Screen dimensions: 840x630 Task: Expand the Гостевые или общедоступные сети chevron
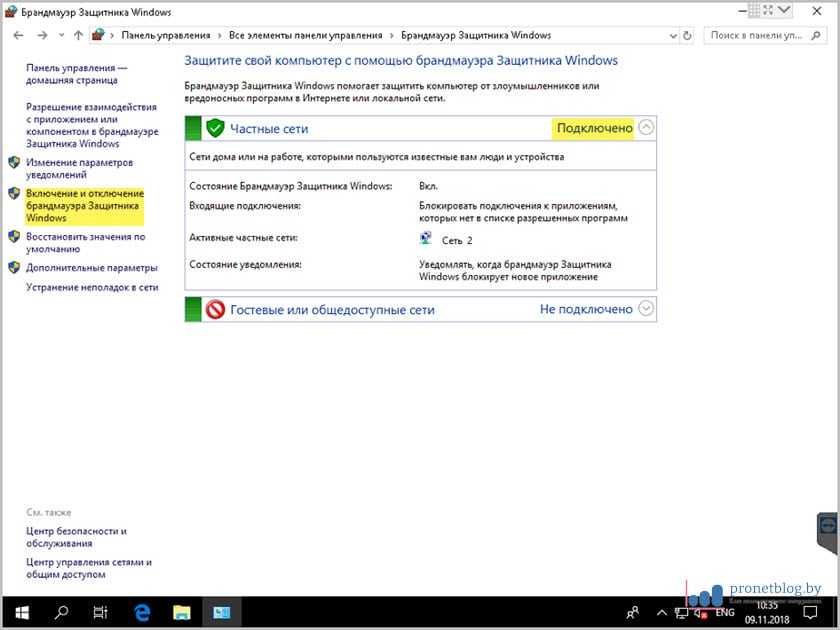click(646, 309)
